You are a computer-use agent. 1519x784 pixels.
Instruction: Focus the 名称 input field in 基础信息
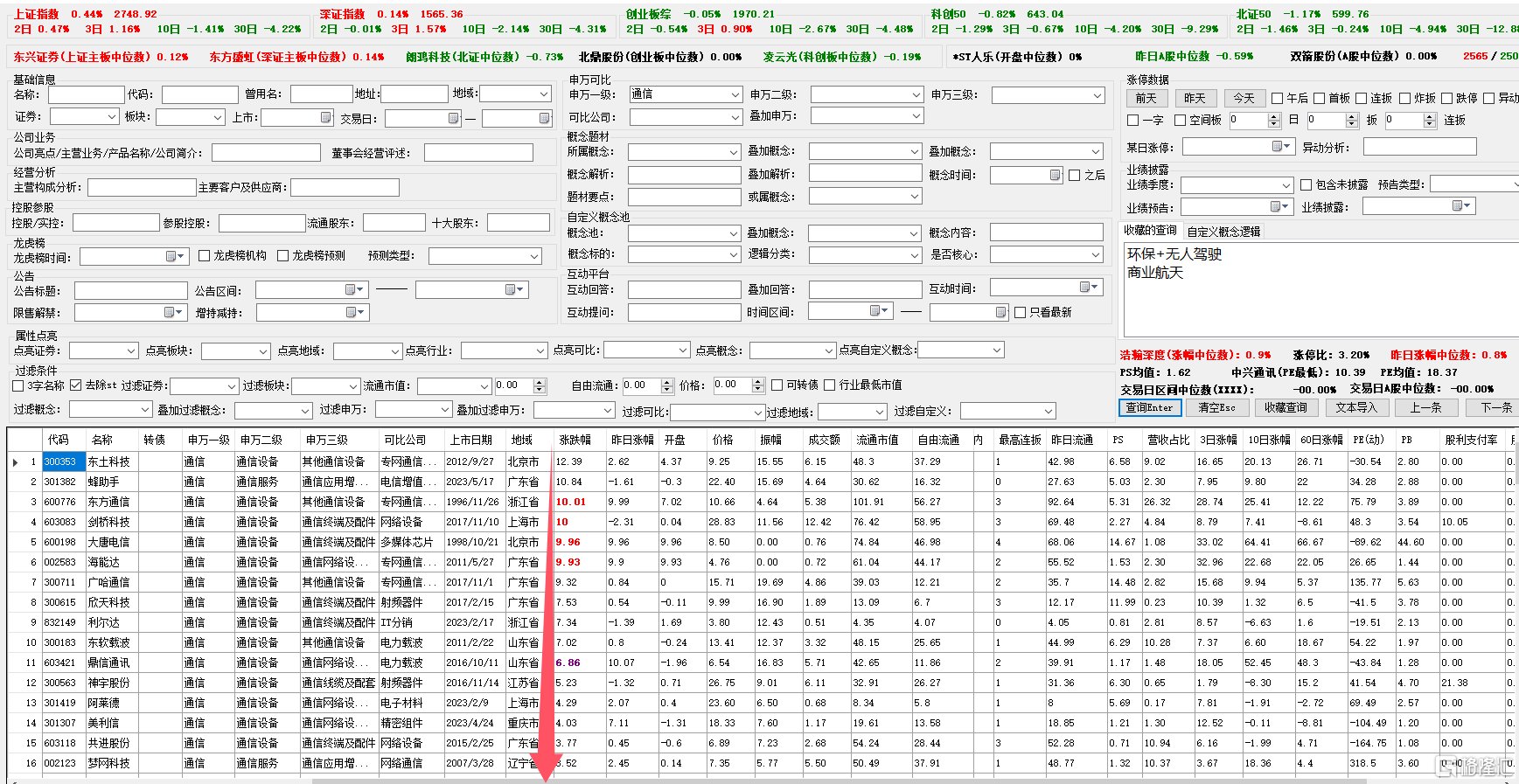click(86, 94)
